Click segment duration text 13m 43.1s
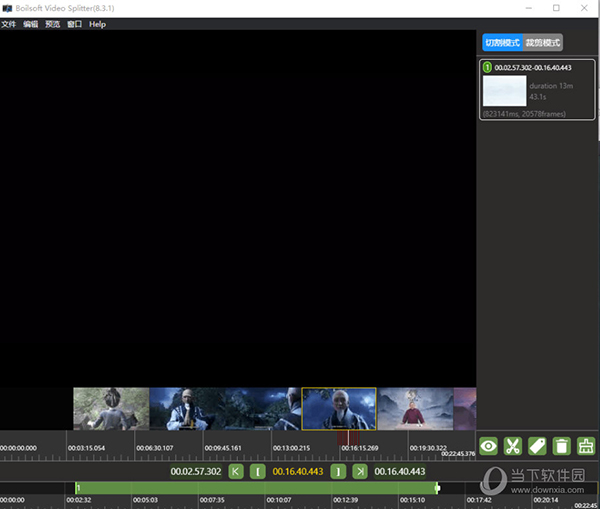This screenshot has width=600, height=509. (551, 91)
